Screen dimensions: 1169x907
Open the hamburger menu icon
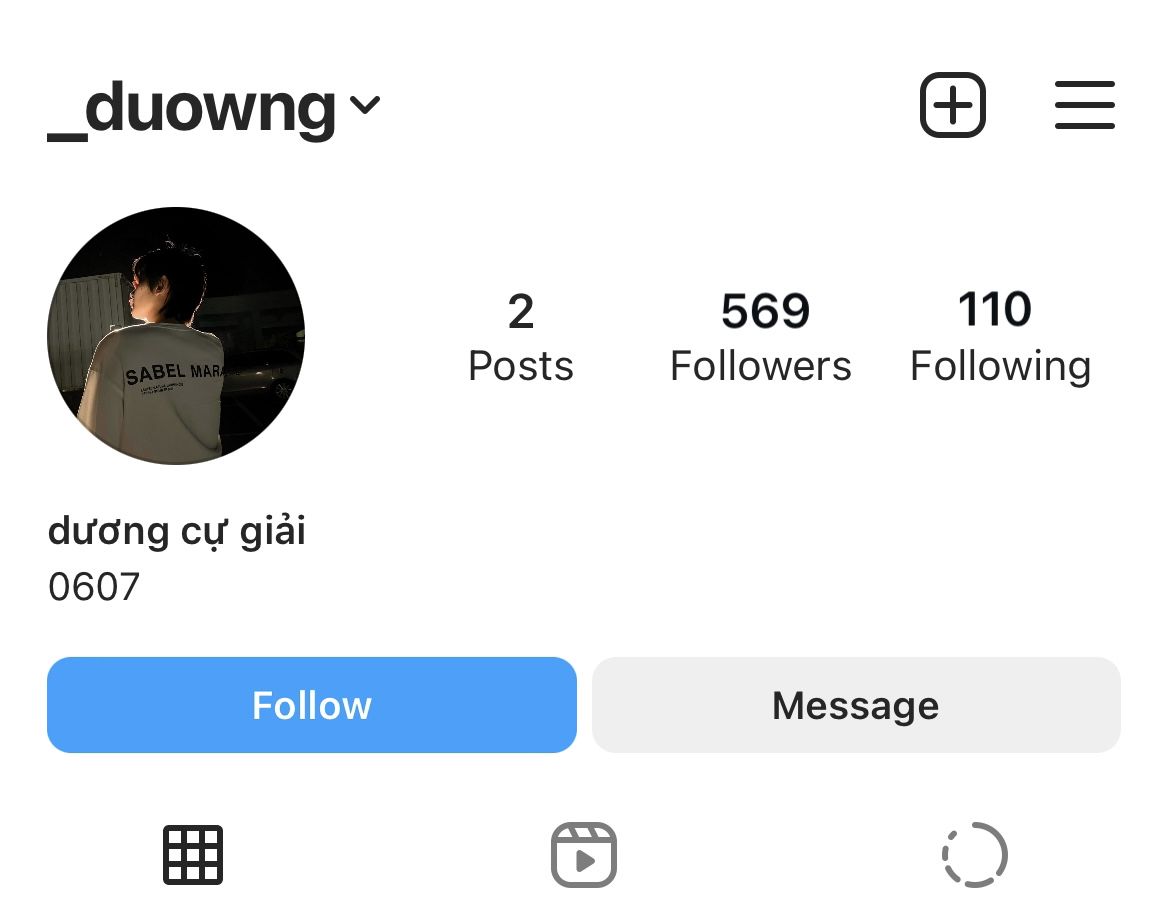point(1084,105)
